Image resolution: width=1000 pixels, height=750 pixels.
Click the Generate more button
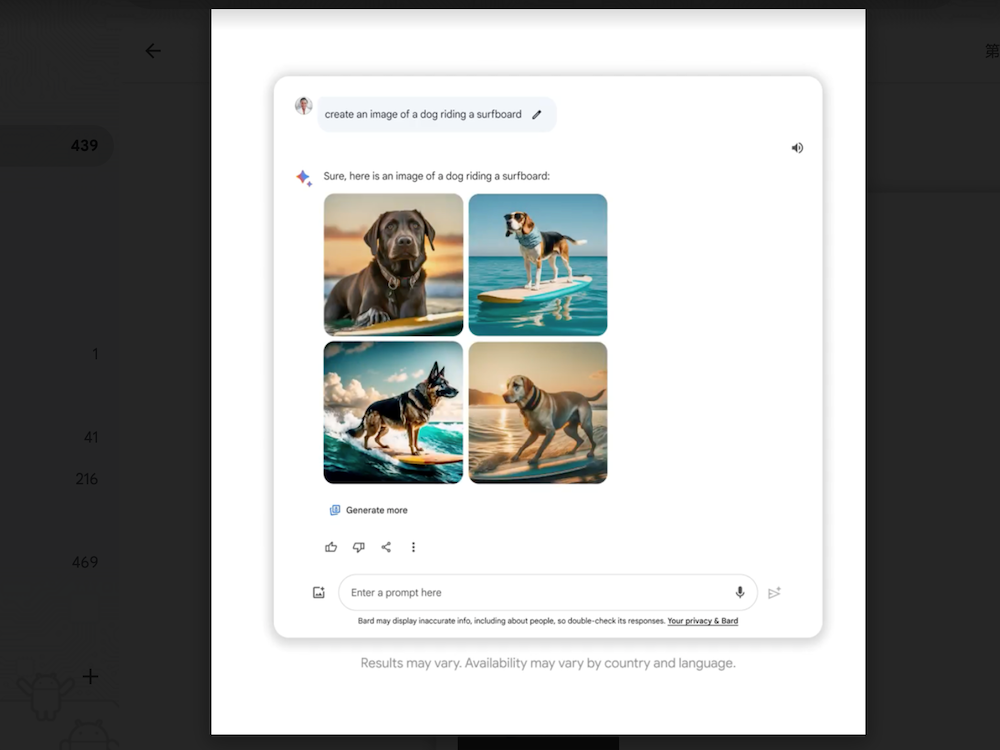[x=368, y=510]
